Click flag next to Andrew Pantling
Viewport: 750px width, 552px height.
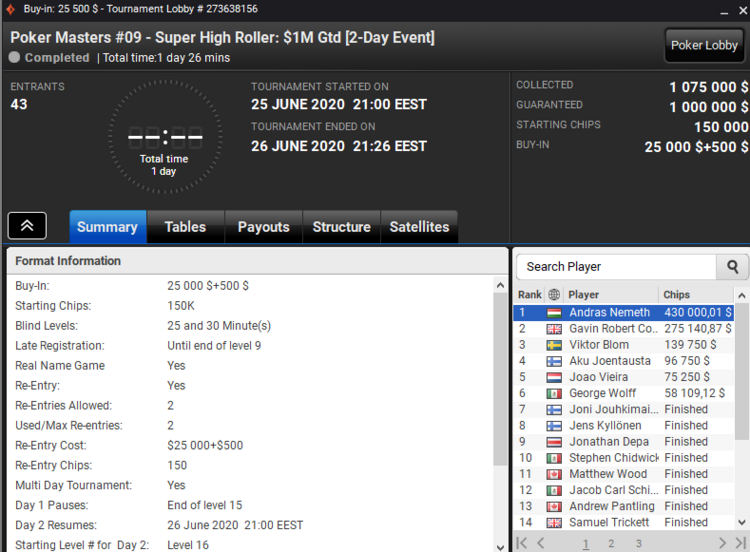[554, 507]
